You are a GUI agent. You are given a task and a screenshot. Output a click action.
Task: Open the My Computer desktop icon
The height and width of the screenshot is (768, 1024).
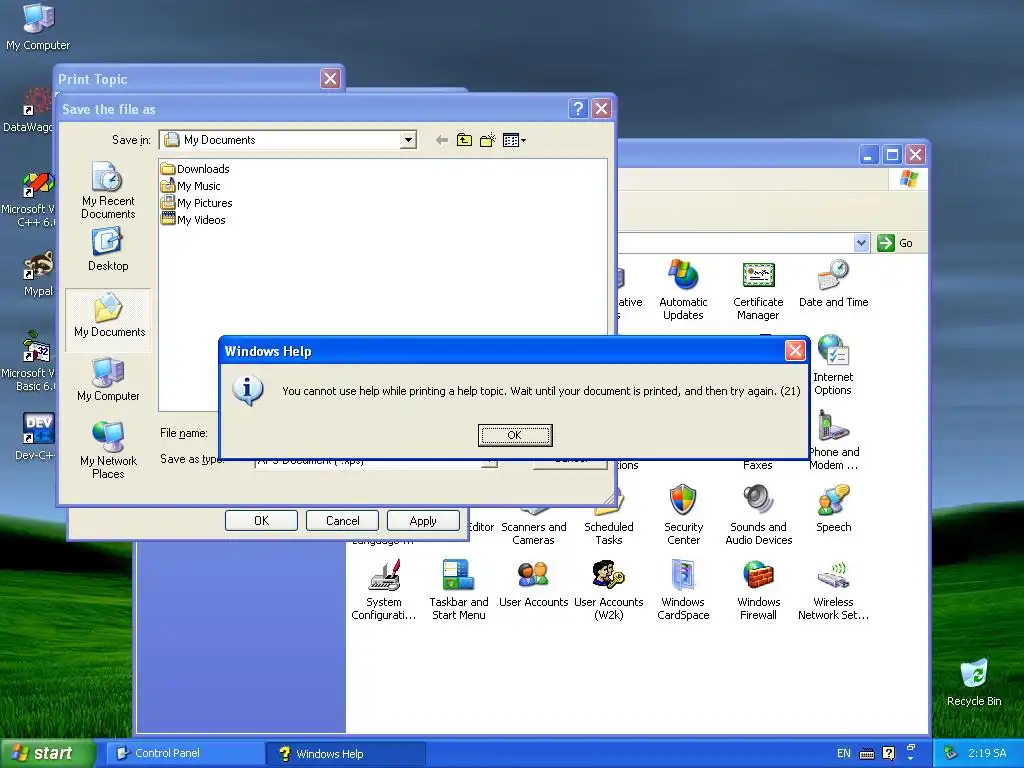pos(38,27)
